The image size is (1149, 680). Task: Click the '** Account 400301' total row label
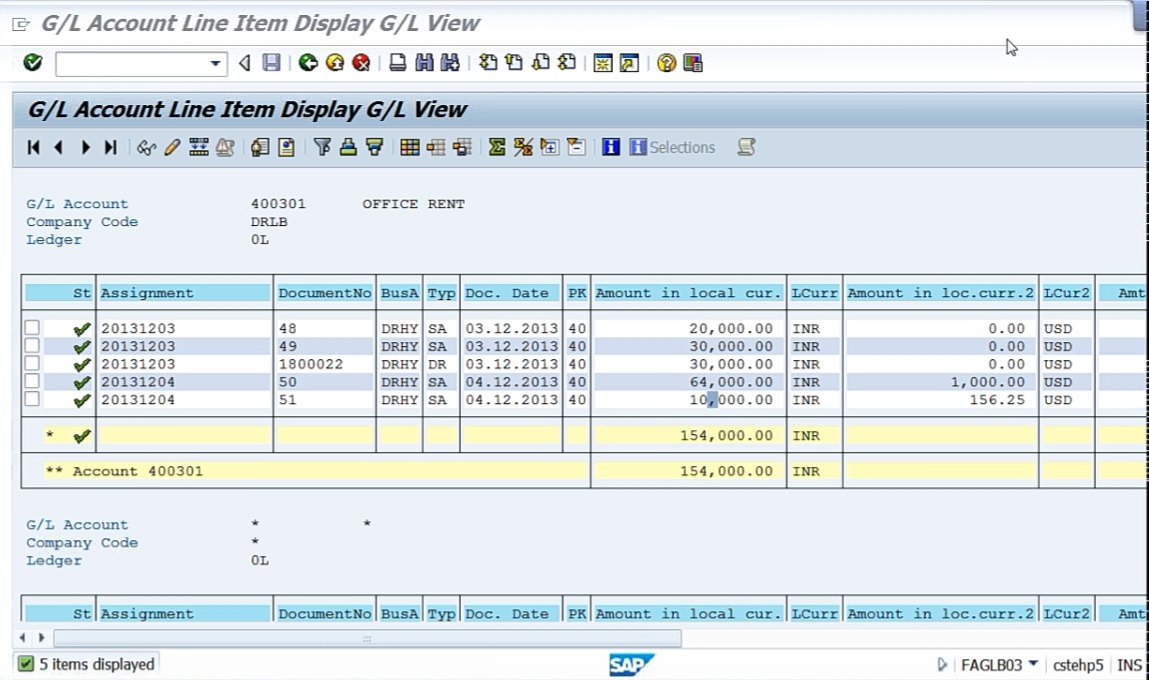click(124, 471)
